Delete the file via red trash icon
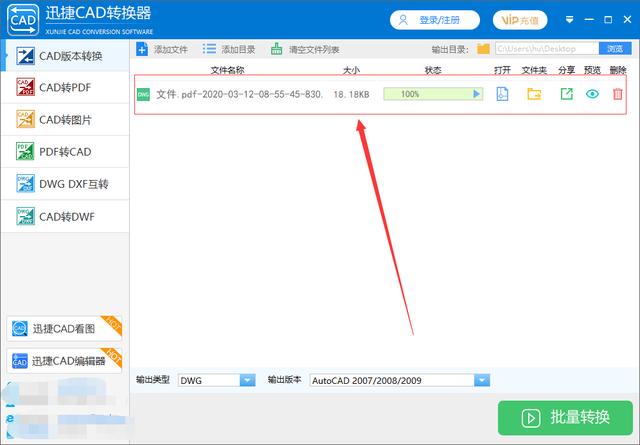640x445 pixels. point(618,94)
